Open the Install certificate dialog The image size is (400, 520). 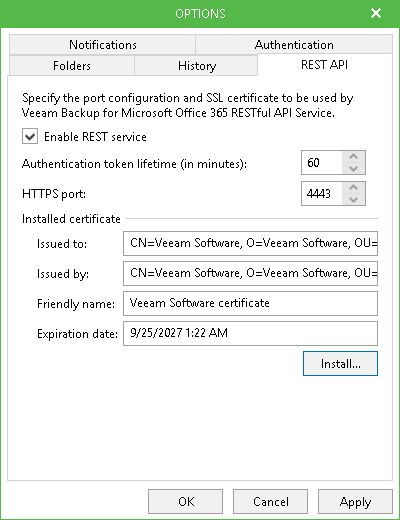pos(340,363)
